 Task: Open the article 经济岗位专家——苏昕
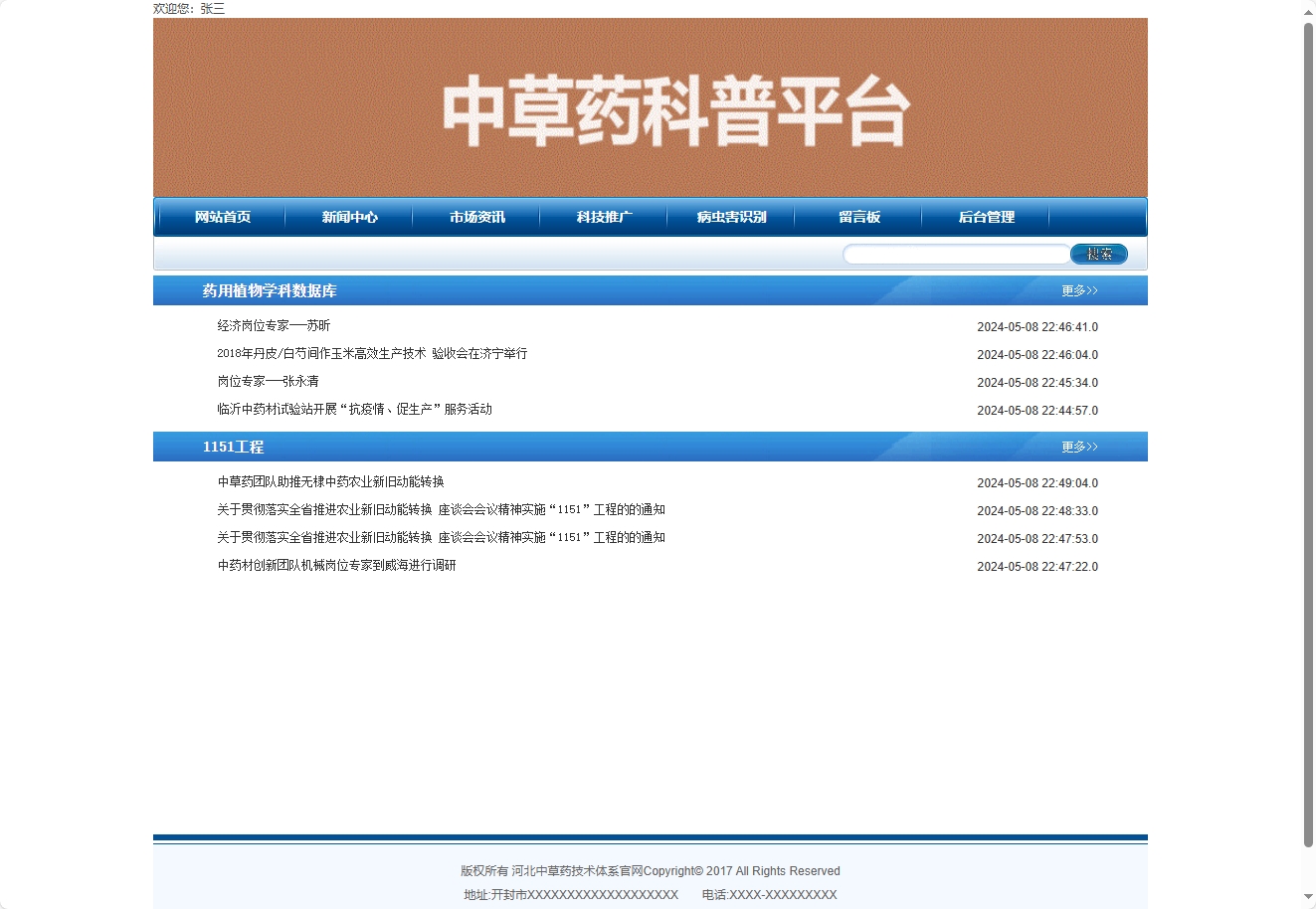point(274,325)
